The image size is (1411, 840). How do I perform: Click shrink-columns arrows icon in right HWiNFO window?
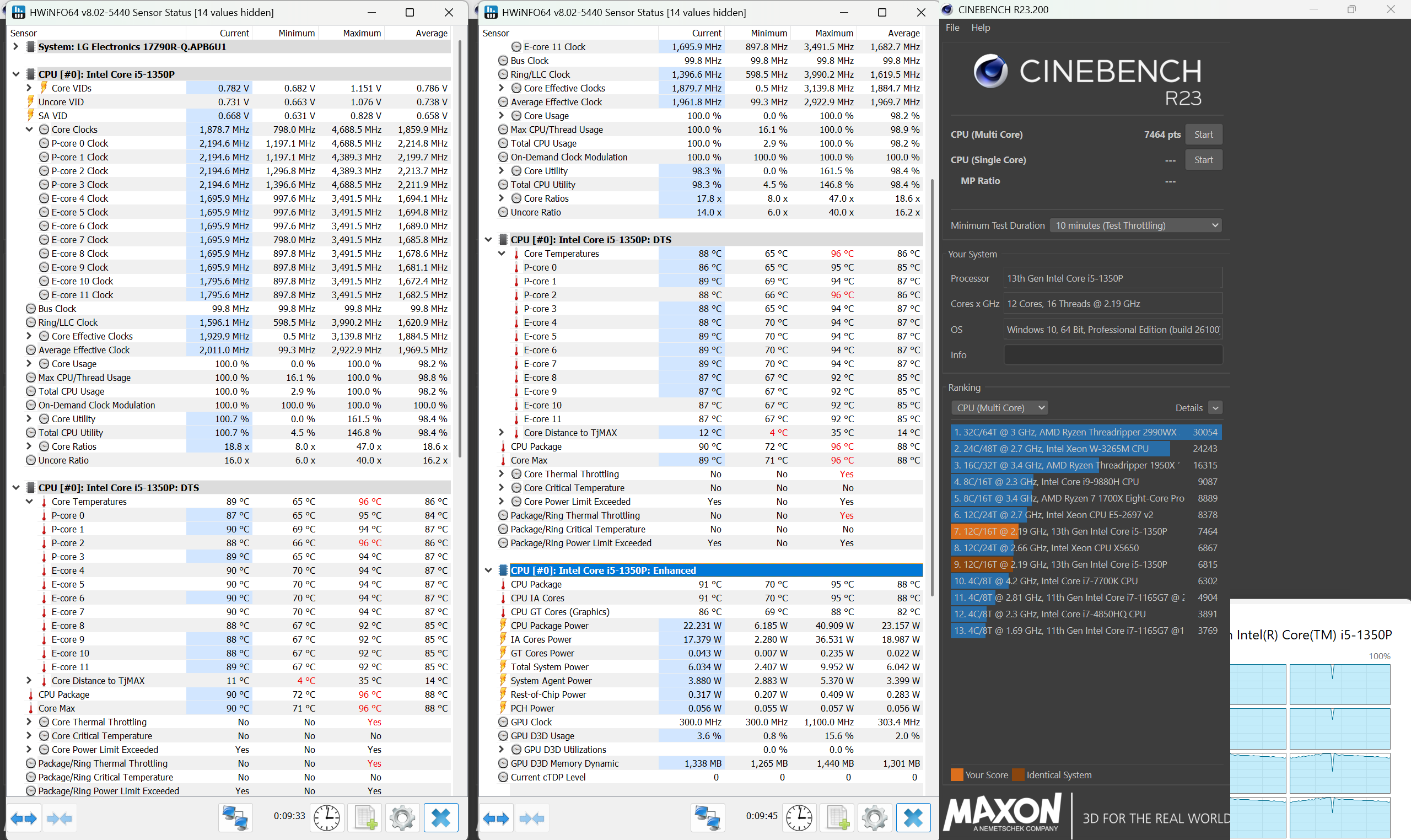(x=532, y=818)
